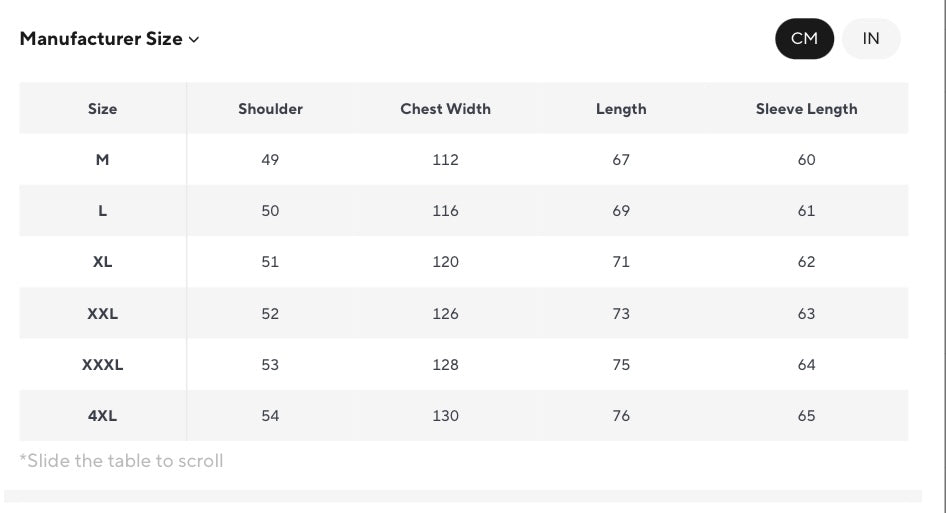
Task: Select the L size row
Action: [x=102, y=211]
